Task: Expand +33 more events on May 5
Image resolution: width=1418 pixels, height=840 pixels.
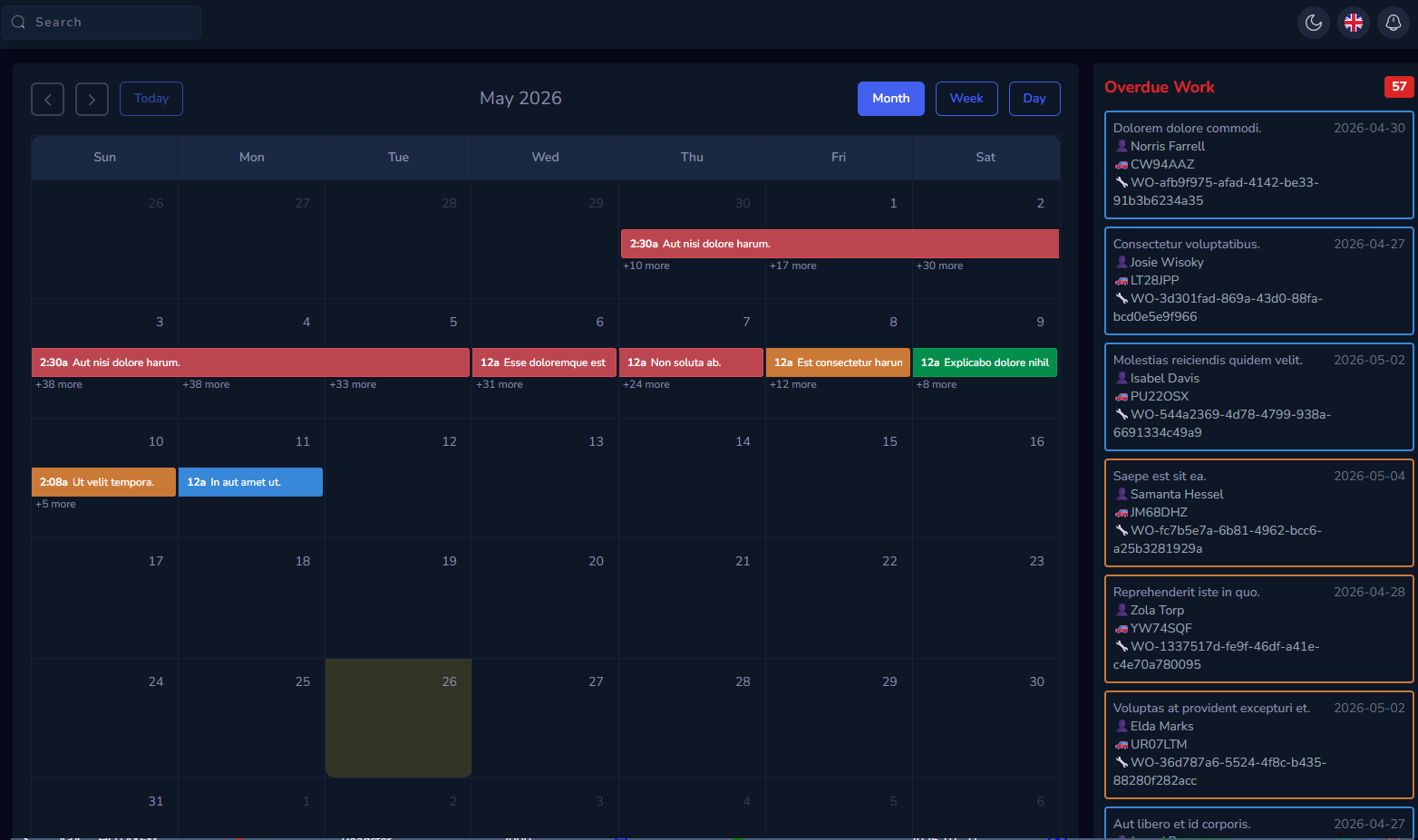Action: (x=353, y=385)
